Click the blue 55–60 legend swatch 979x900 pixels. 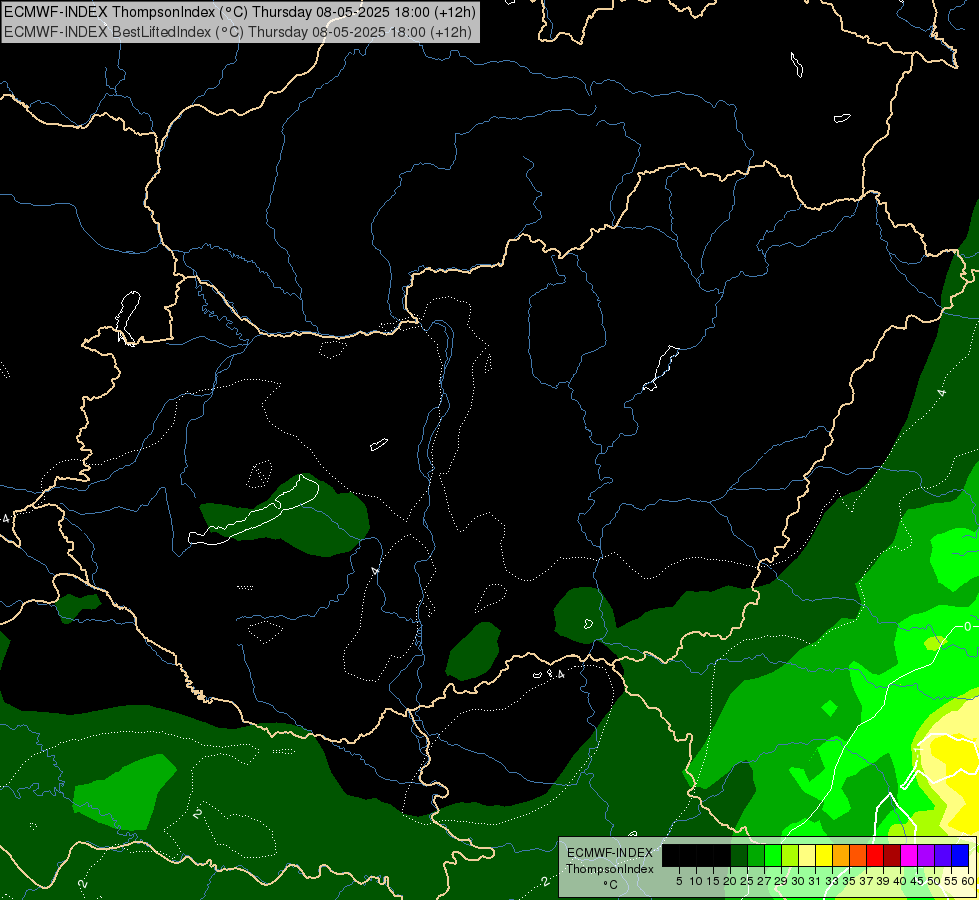(x=960, y=855)
